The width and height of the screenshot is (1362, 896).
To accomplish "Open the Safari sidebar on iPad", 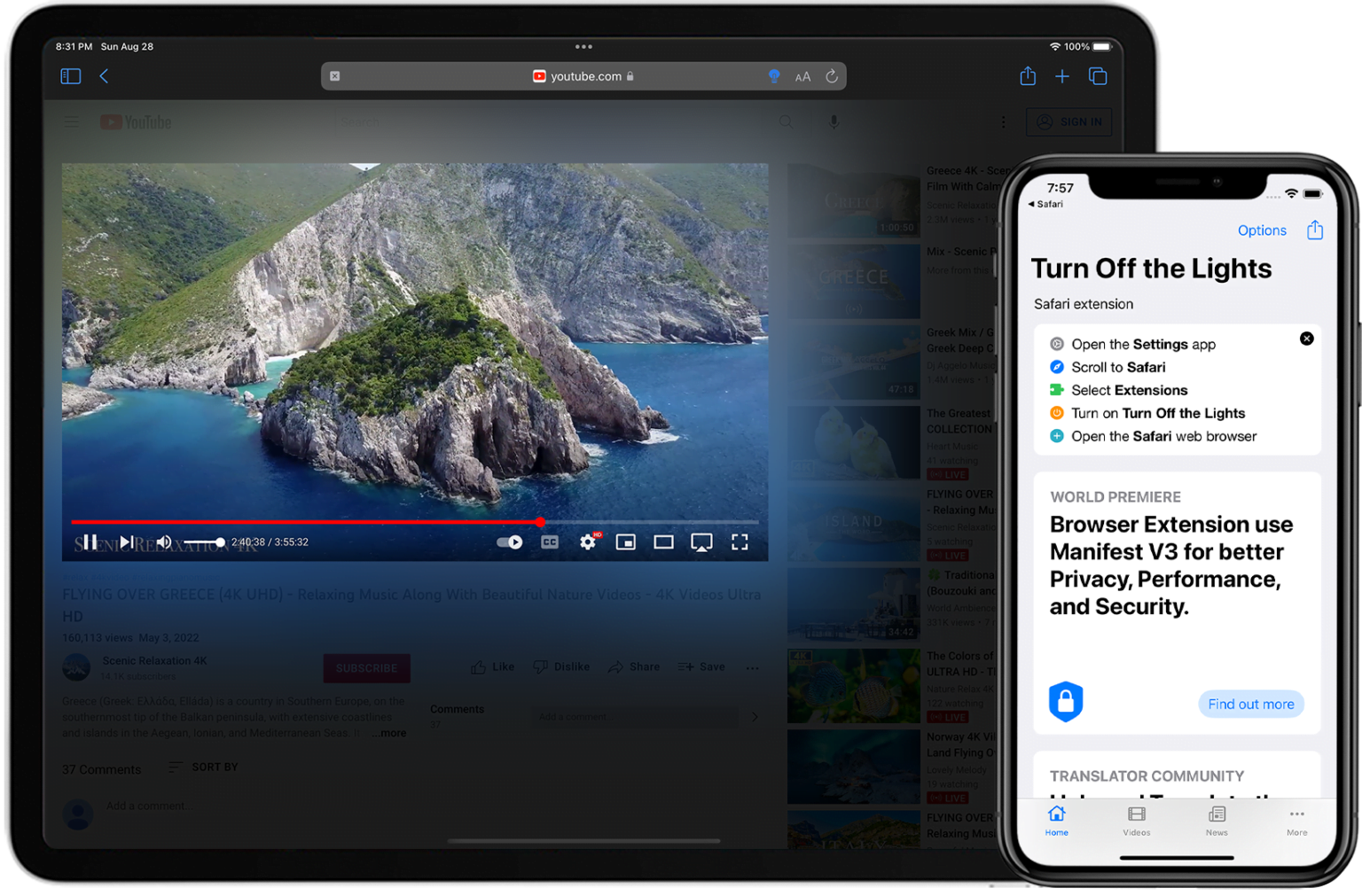I will [x=70, y=76].
